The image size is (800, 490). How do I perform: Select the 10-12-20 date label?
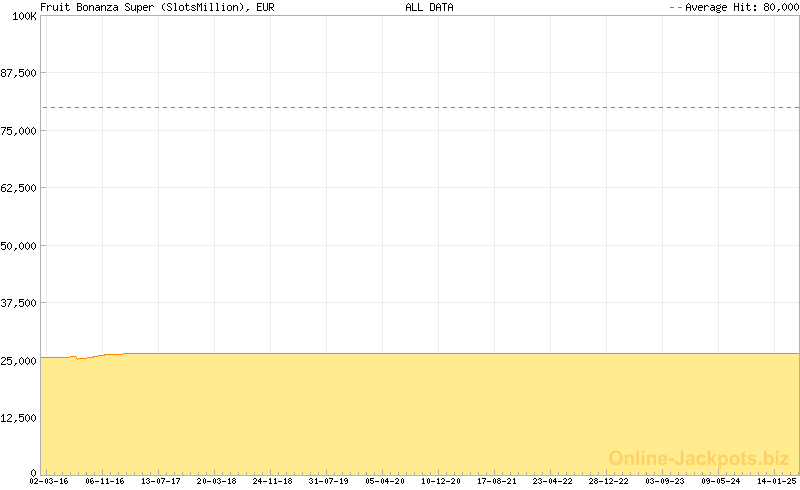coord(441,481)
